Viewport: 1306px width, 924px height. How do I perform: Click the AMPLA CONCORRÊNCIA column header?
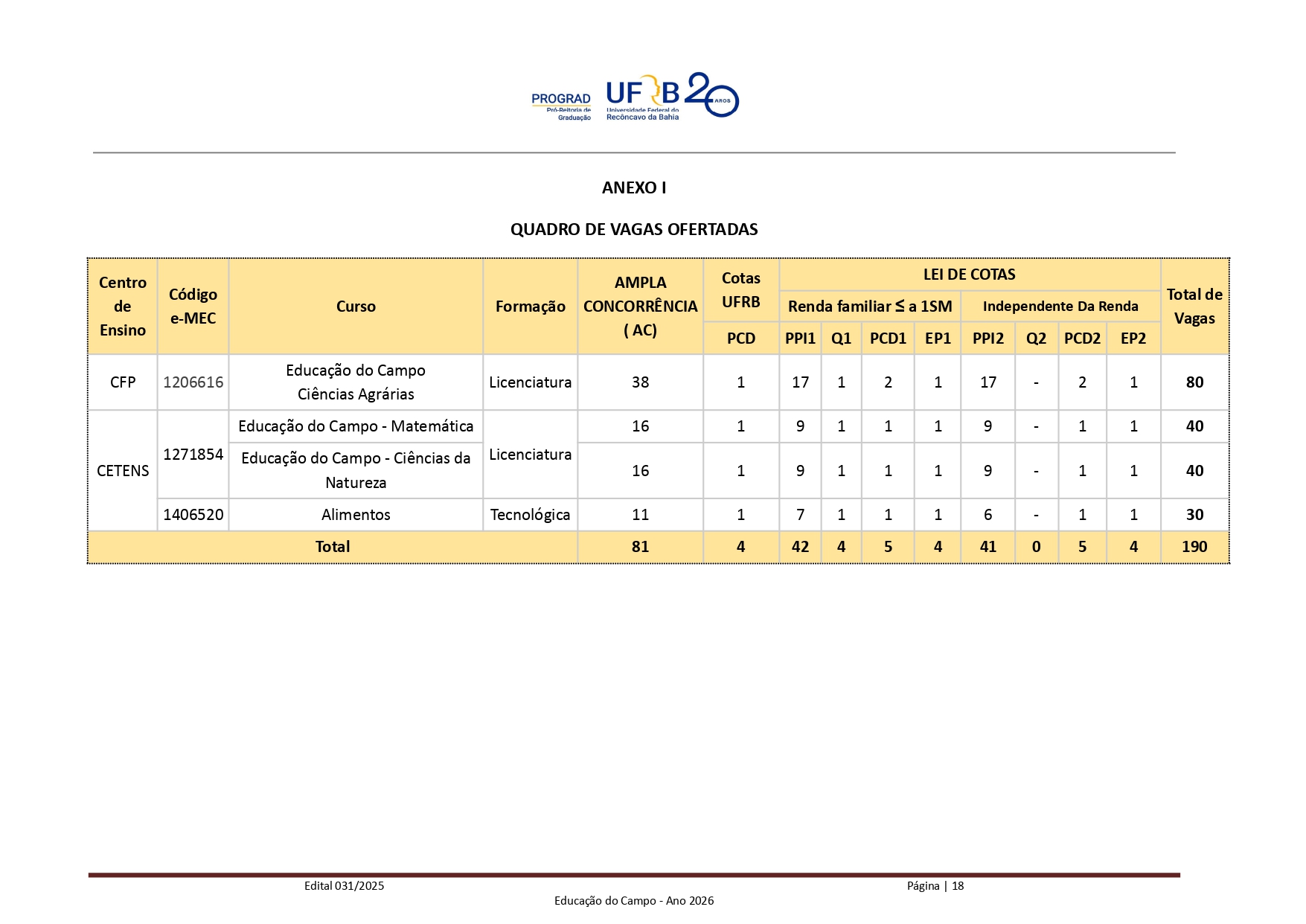640,307
